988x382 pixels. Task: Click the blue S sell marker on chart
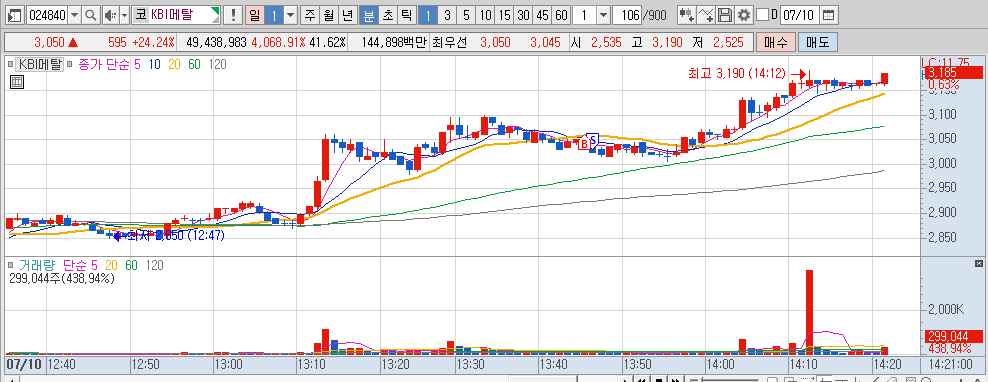(x=592, y=139)
